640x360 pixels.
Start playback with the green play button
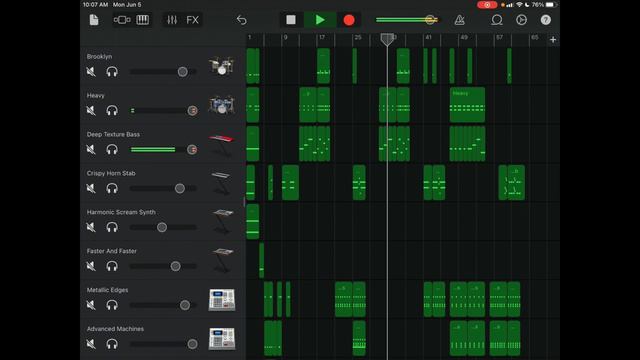(x=320, y=20)
